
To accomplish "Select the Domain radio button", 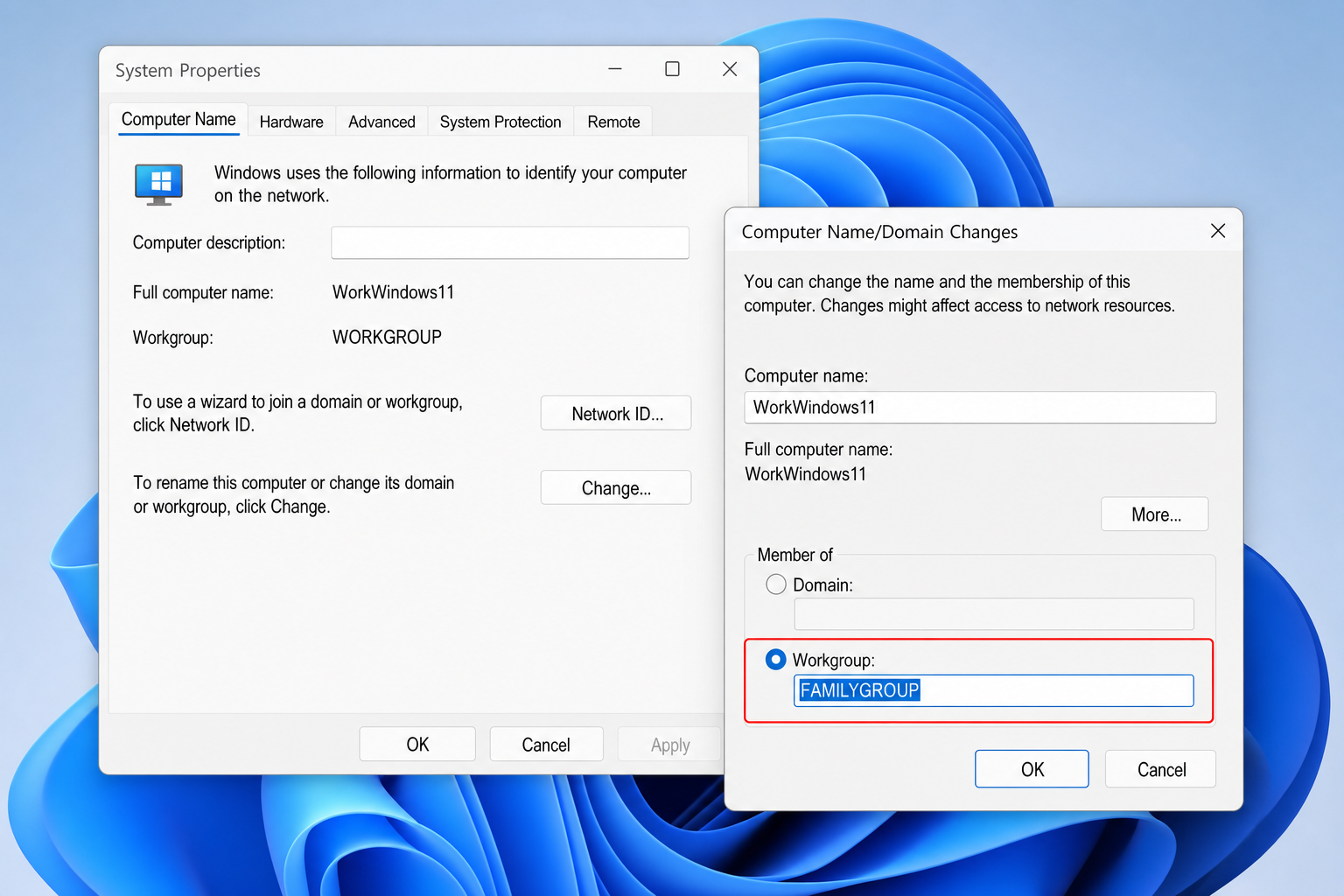I will pos(776,584).
